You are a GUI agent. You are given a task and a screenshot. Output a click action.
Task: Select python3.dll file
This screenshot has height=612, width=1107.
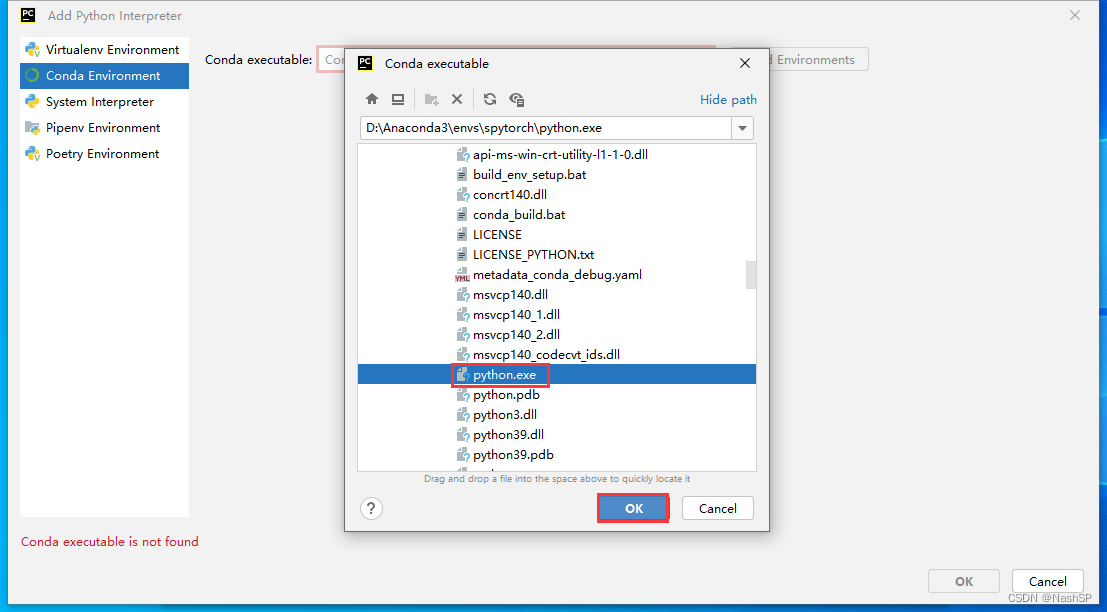505,414
